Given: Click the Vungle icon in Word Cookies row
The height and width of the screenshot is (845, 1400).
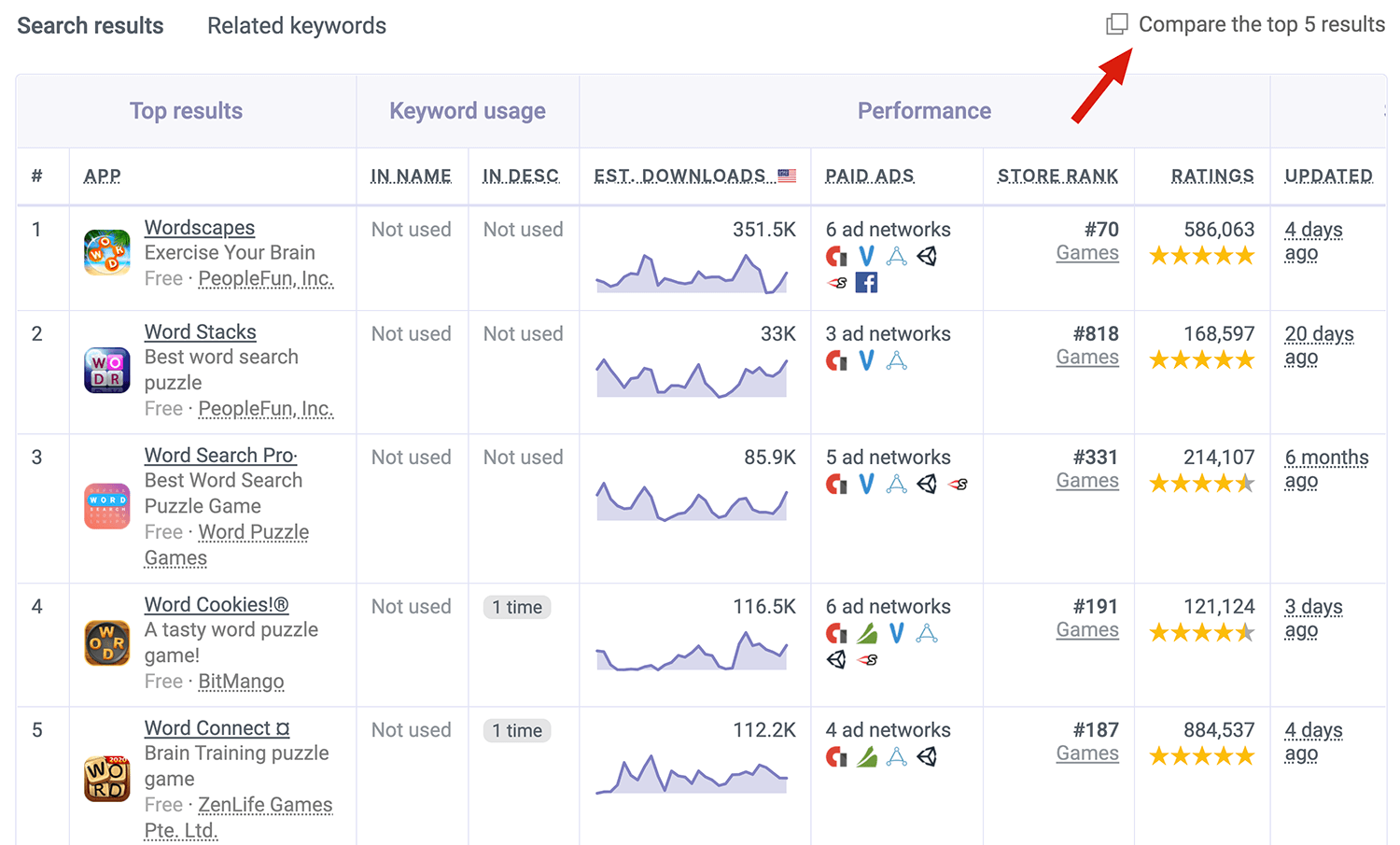Looking at the screenshot, I should coord(896,633).
